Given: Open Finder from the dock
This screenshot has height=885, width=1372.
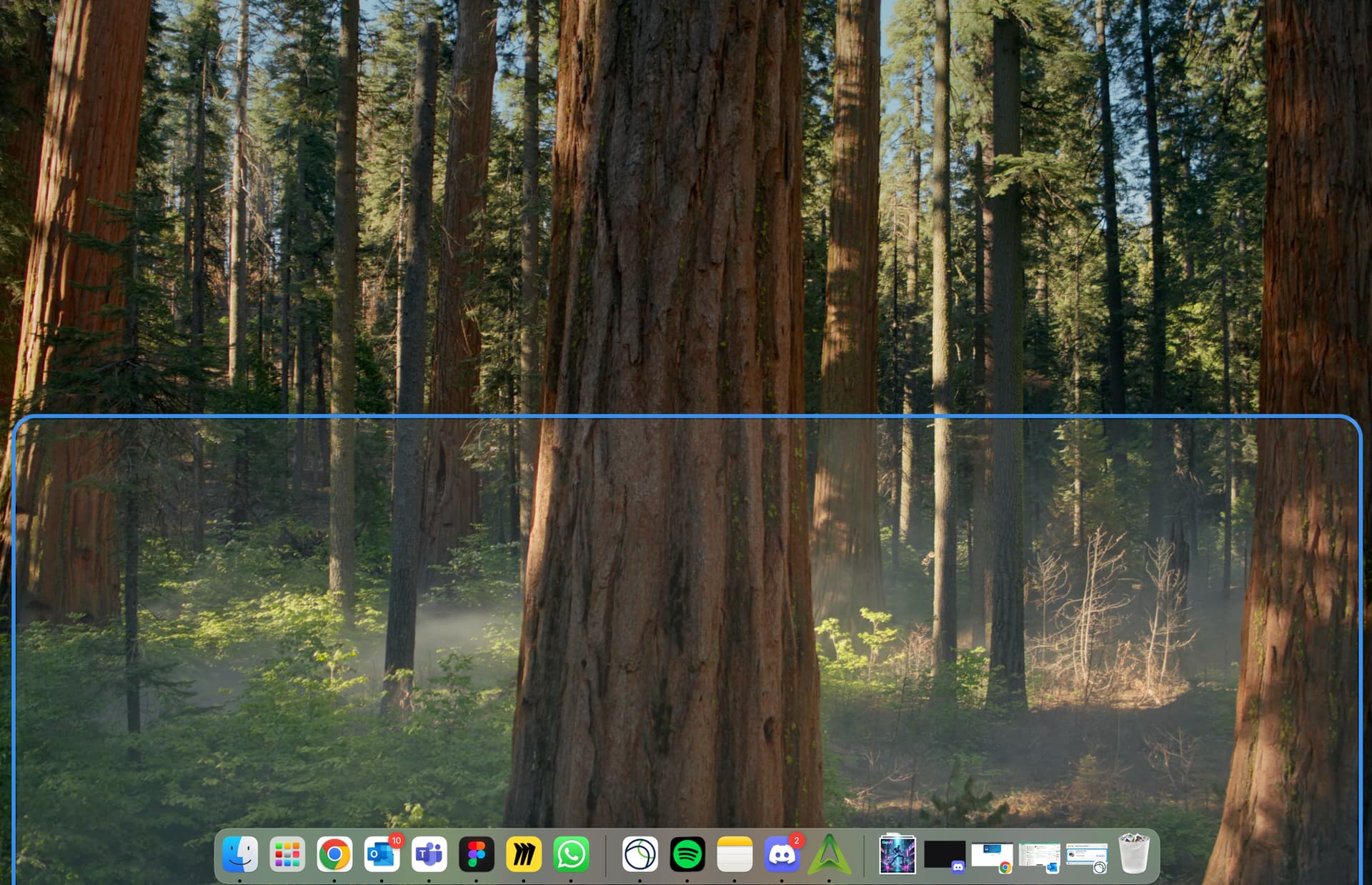Looking at the screenshot, I should [240, 854].
